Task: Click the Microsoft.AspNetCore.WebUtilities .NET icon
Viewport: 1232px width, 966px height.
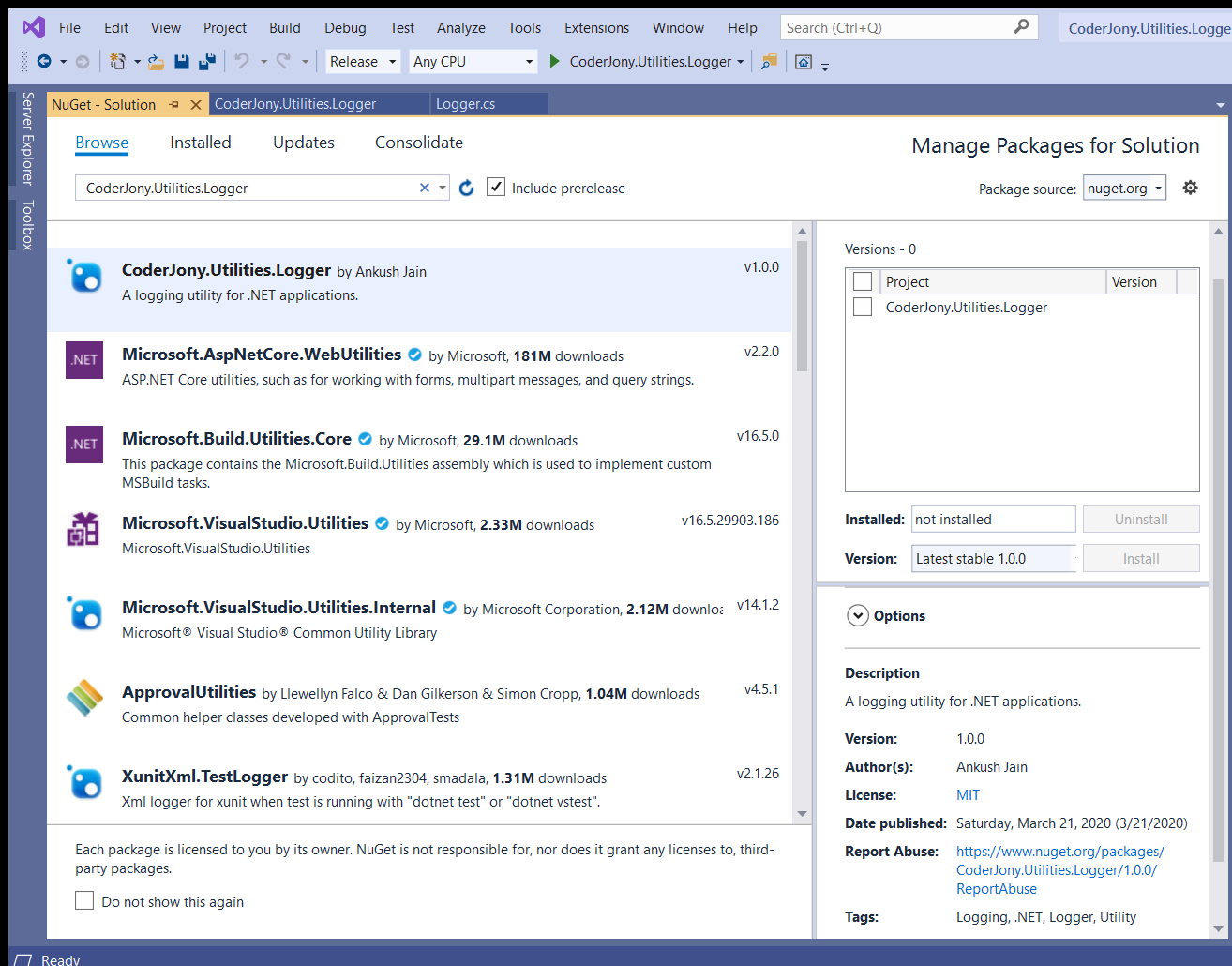Action: [84, 360]
